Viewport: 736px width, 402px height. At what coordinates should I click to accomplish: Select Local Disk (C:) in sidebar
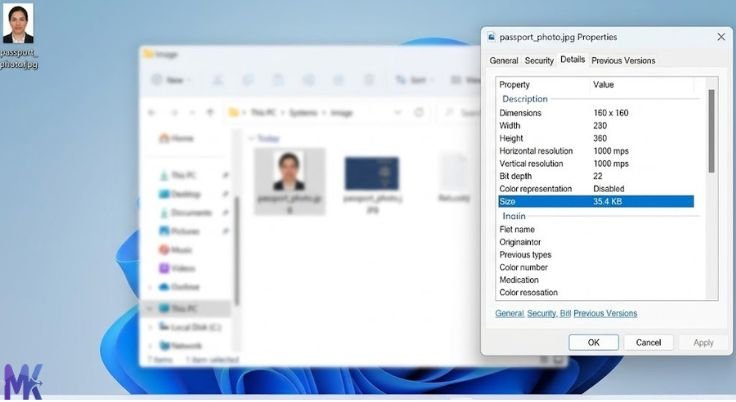190,327
